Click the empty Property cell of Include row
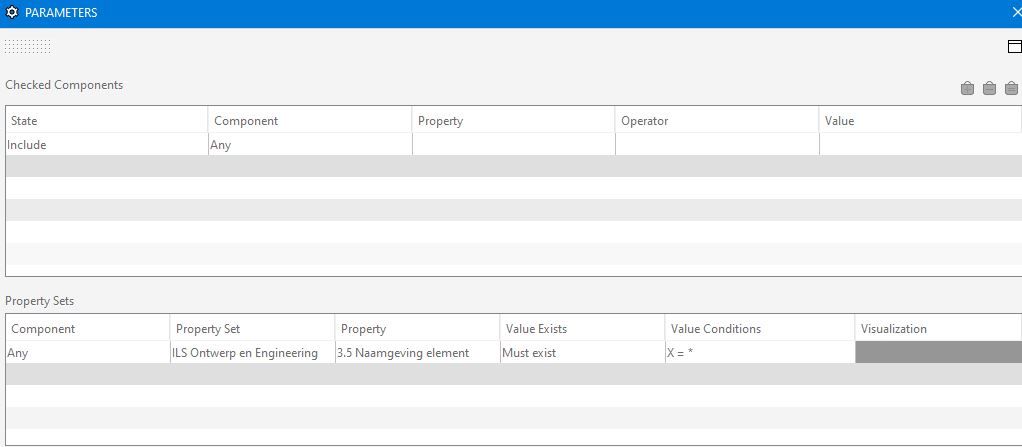Image resolution: width=1022 pixels, height=447 pixels. pyautogui.click(x=514, y=145)
